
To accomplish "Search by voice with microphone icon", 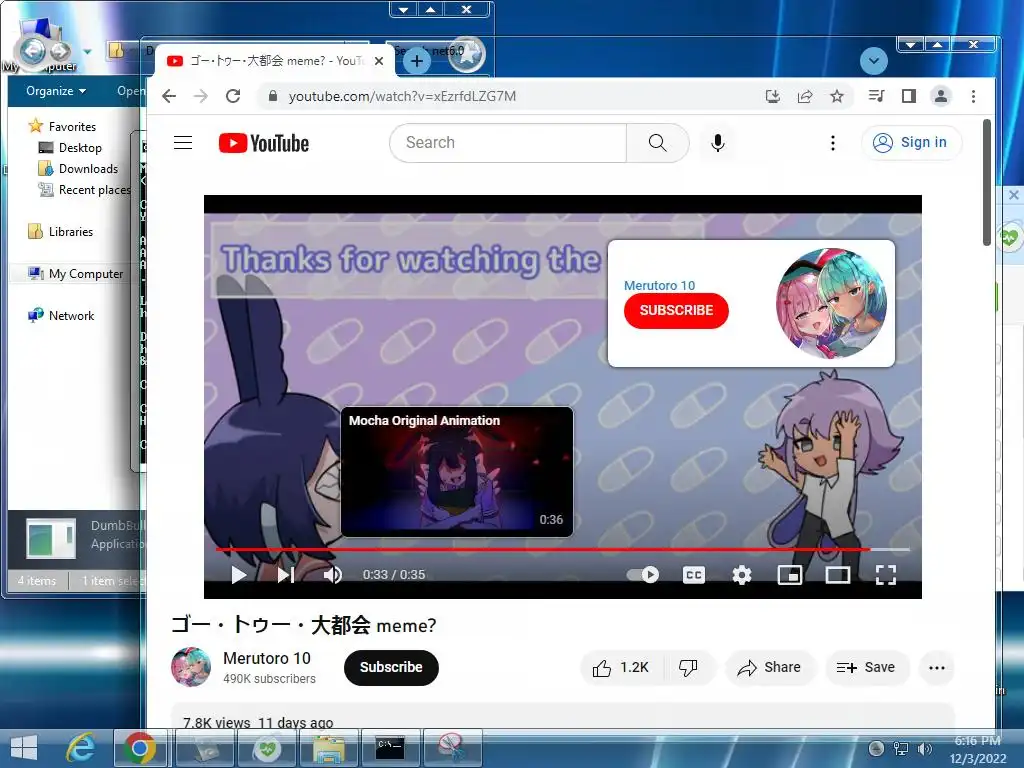I will tap(717, 142).
